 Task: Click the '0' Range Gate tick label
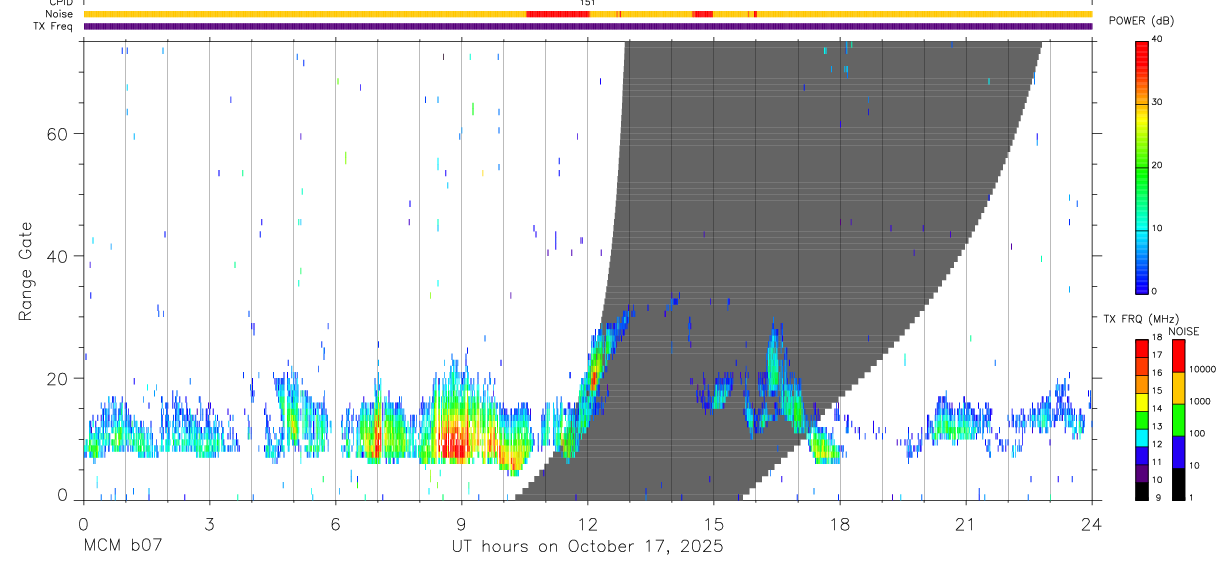61,495
